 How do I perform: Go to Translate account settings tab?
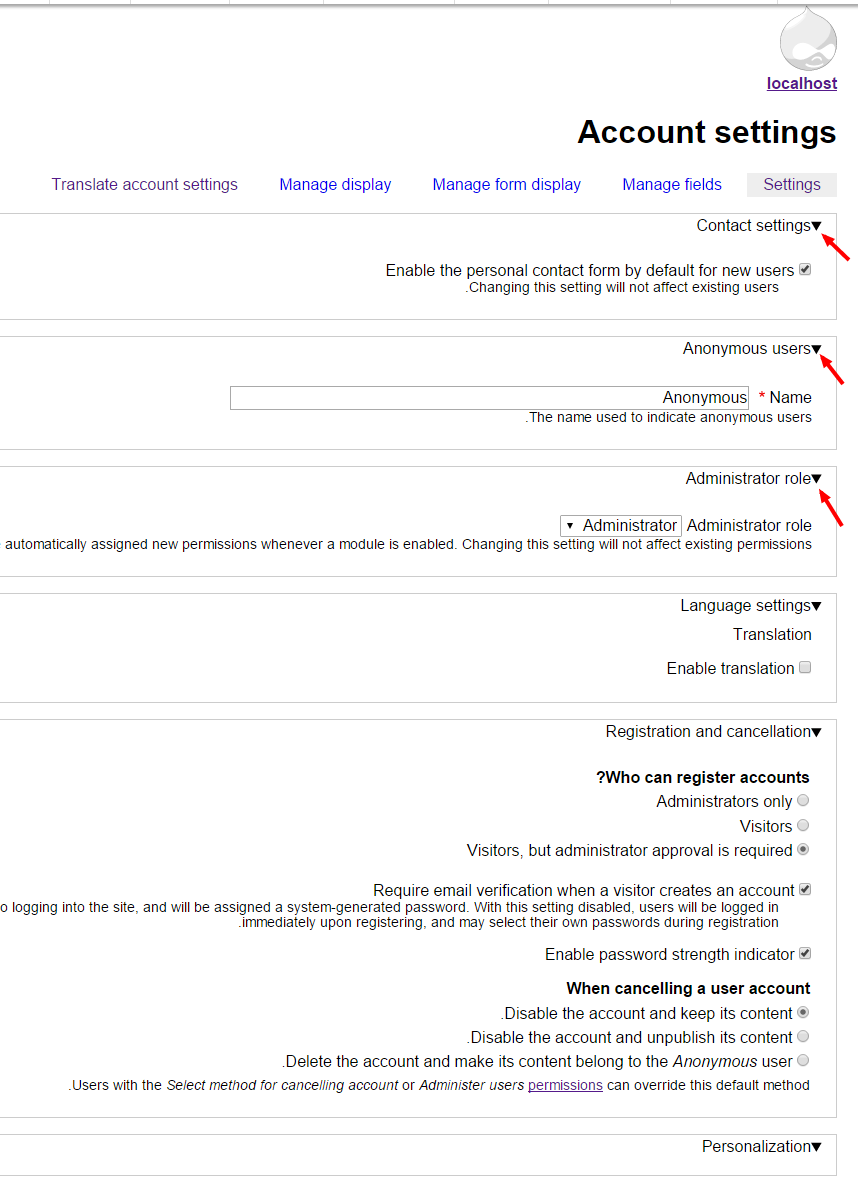pyautogui.click(x=144, y=184)
